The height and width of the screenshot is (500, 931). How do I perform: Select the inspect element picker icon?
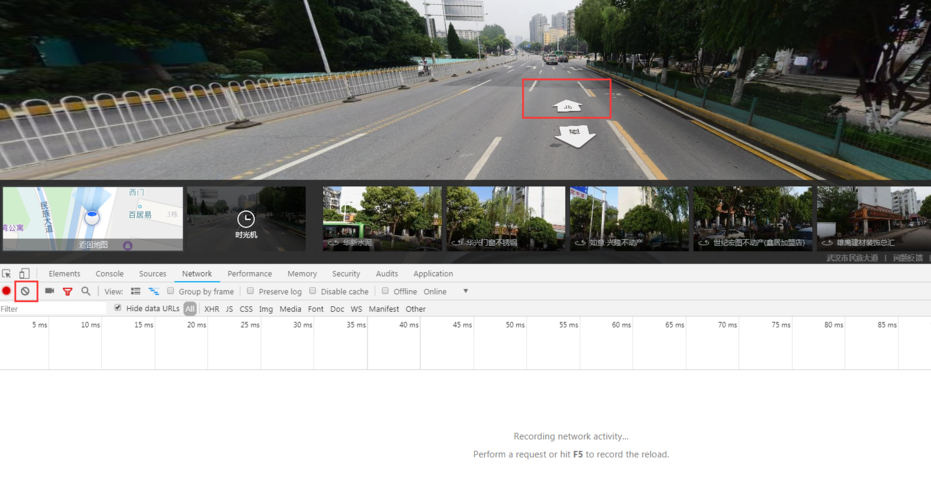coord(7,274)
